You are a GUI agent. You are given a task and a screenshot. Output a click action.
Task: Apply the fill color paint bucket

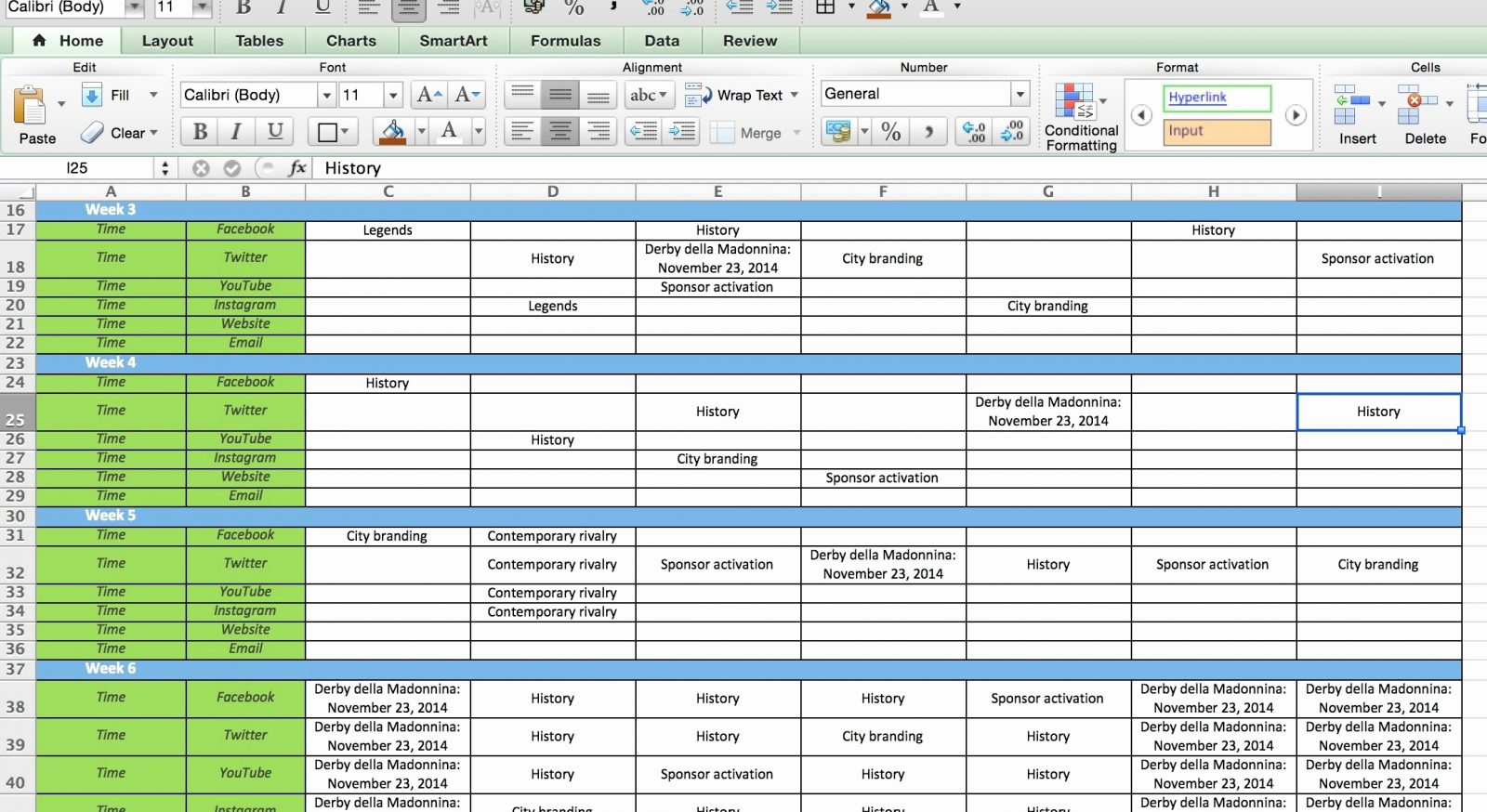click(393, 132)
